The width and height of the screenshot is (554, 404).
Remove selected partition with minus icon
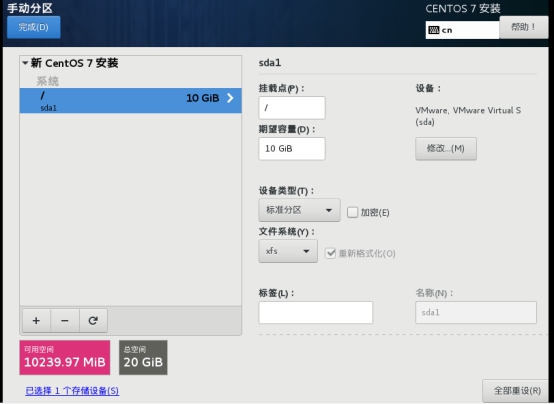click(65, 320)
